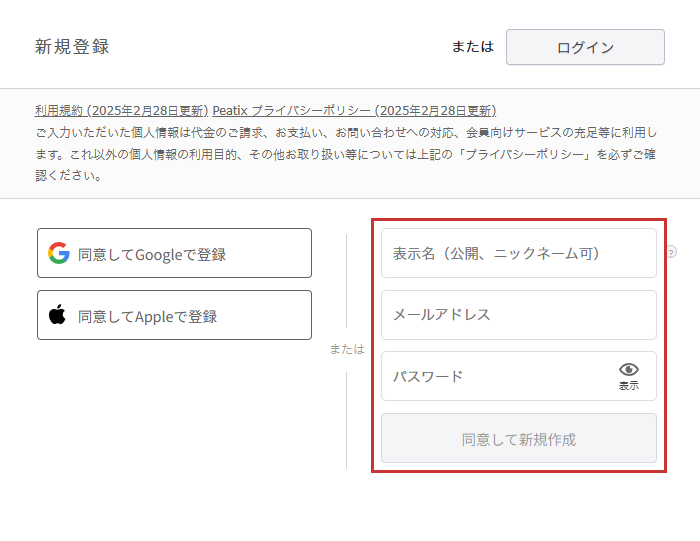Click the または text beside ログイン
The height and width of the screenshot is (541, 700).
coord(472,47)
